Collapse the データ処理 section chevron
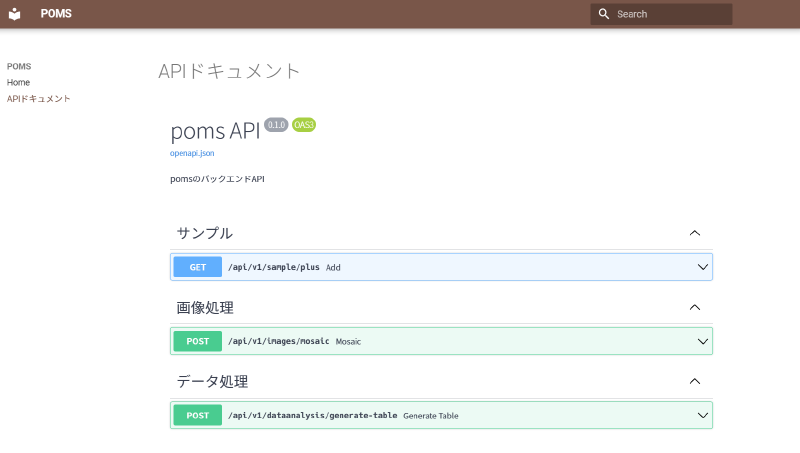The width and height of the screenshot is (800, 453). point(695,382)
